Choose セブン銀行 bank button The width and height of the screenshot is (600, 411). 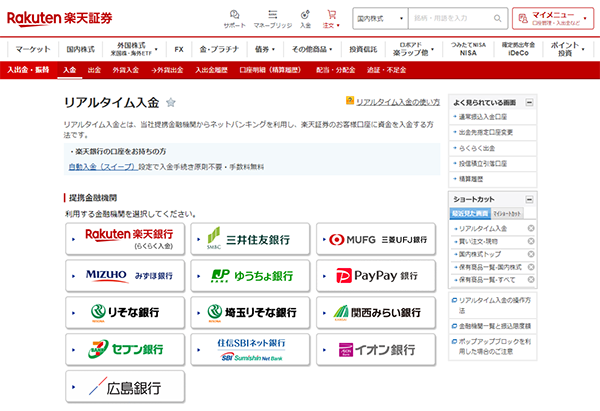[x=125, y=349]
